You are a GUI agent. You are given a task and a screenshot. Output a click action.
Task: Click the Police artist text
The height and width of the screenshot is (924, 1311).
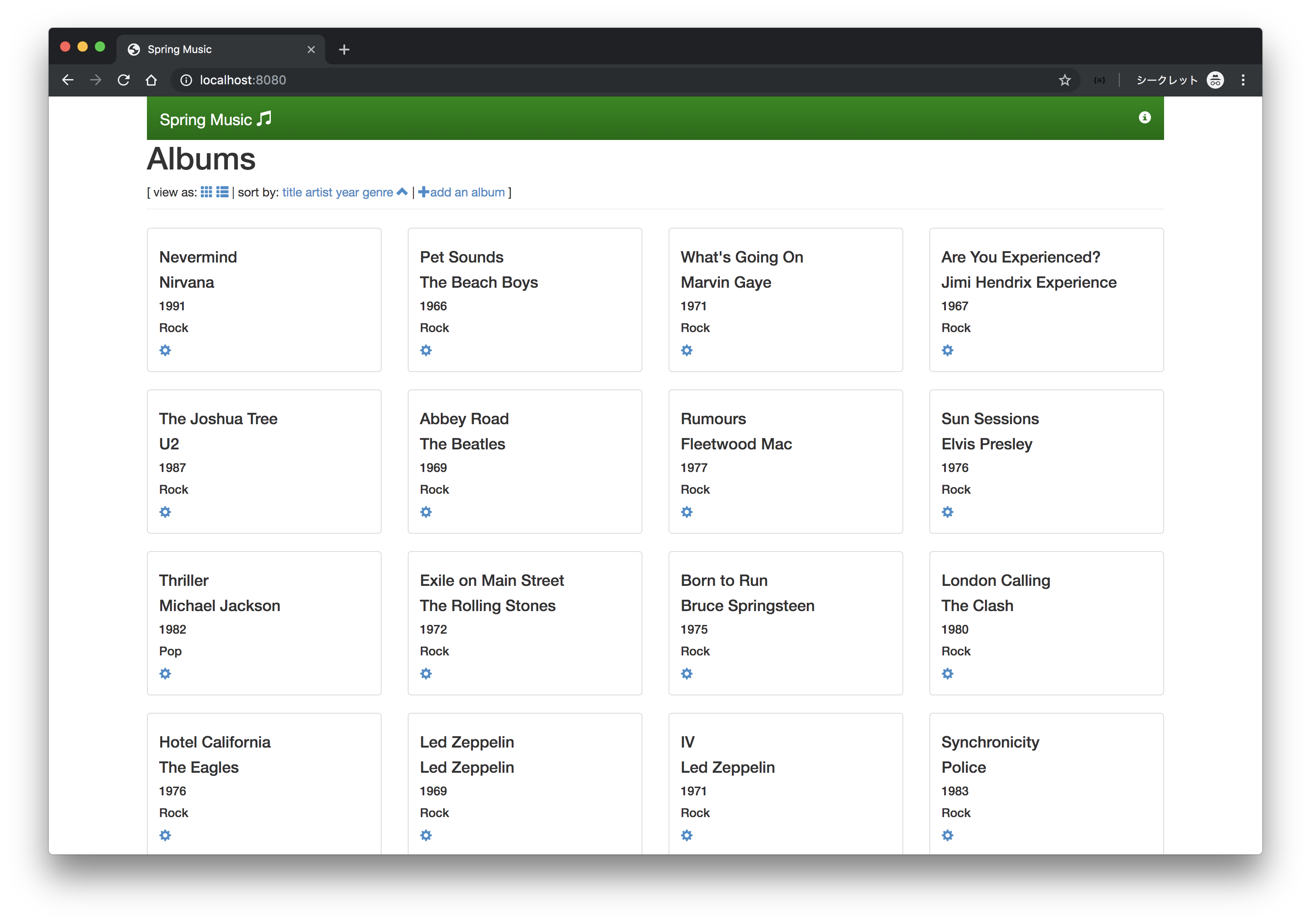963,767
